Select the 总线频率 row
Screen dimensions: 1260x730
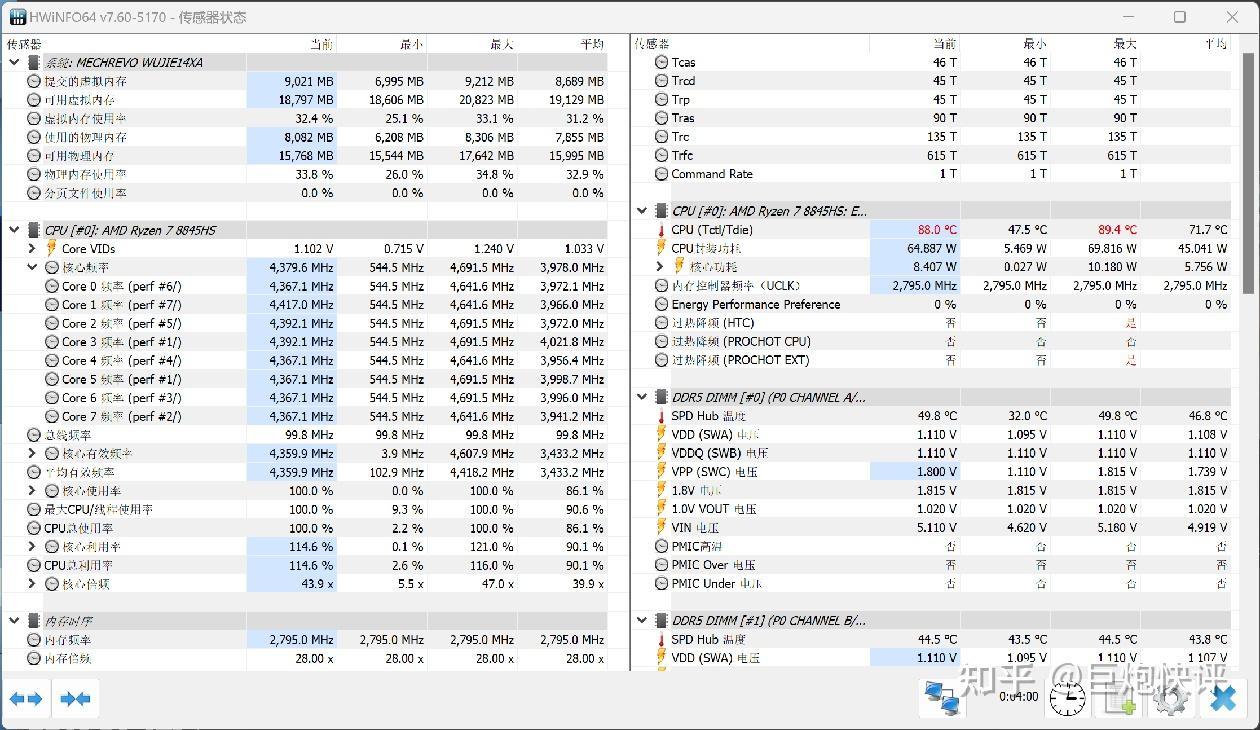(306, 435)
